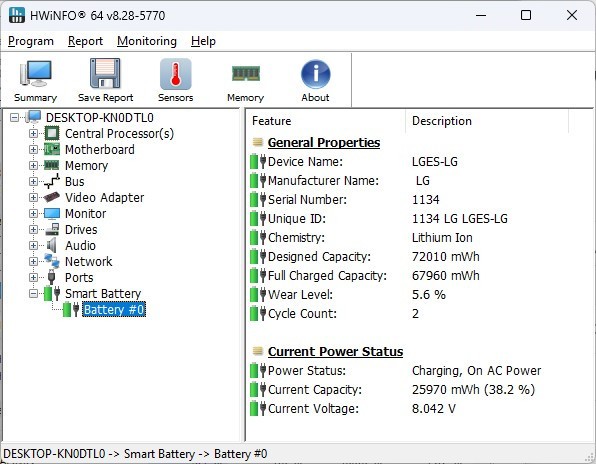
Task: Click the Feature column header
Action: point(327,121)
